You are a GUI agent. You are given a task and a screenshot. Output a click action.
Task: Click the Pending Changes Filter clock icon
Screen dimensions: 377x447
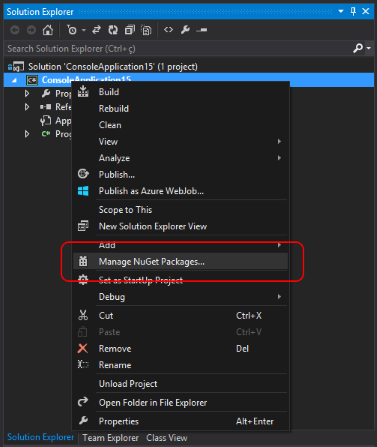coord(72,30)
